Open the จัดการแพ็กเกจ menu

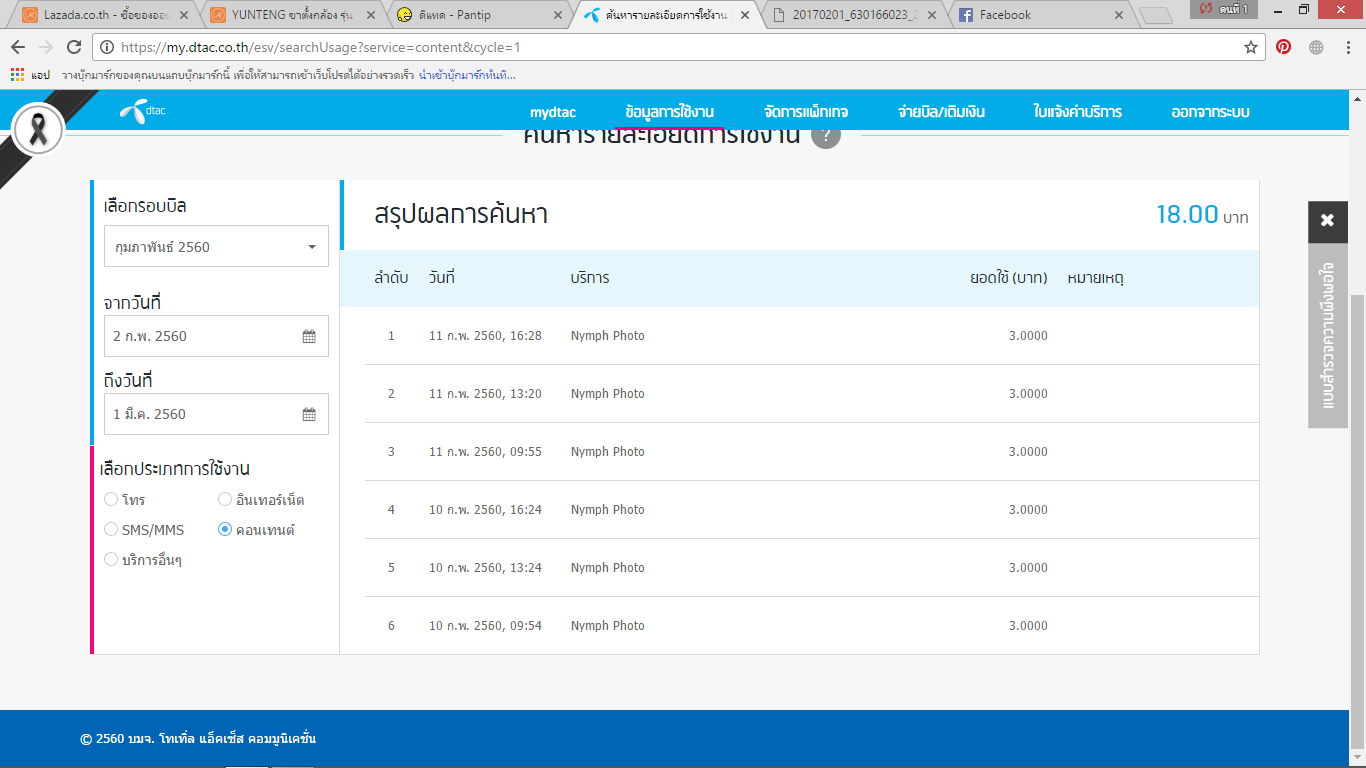(806, 112)
